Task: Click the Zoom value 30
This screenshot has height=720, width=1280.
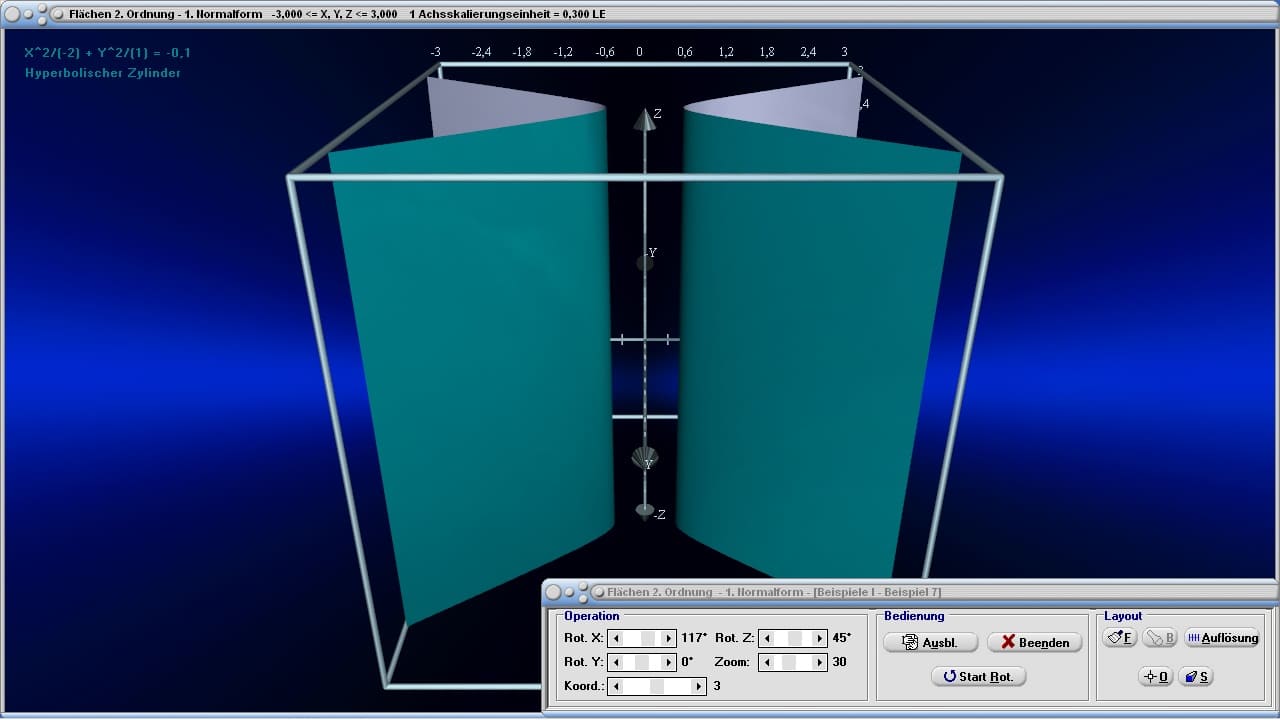Action: (x=839, y=662)
